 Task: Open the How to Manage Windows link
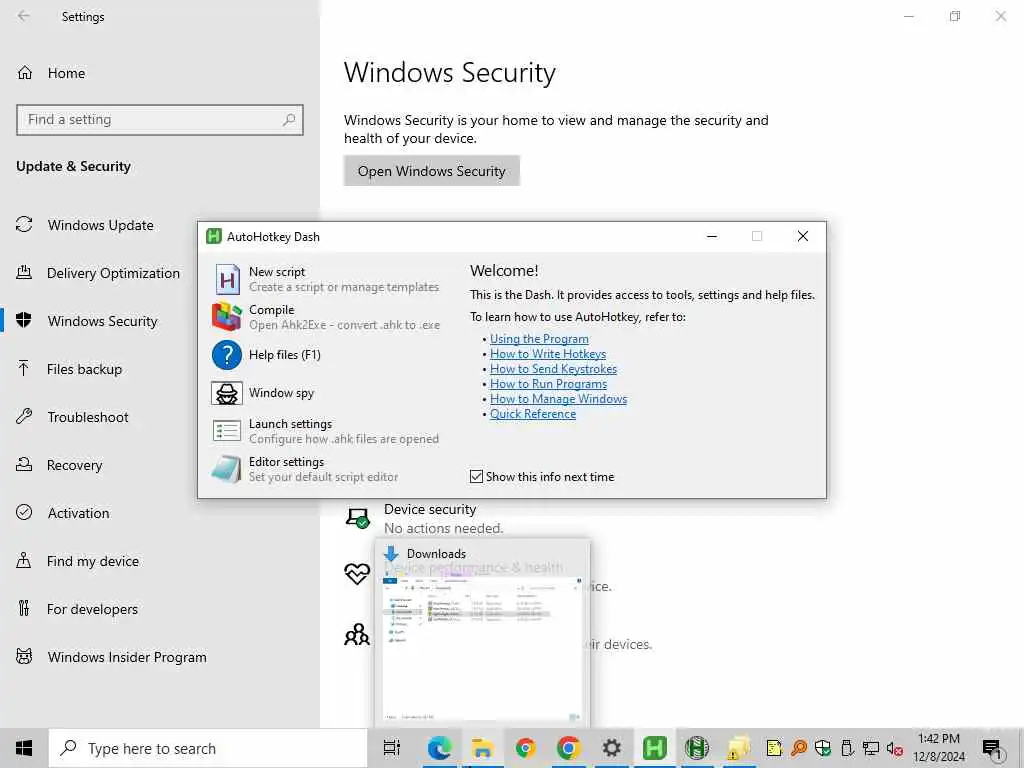558,399
